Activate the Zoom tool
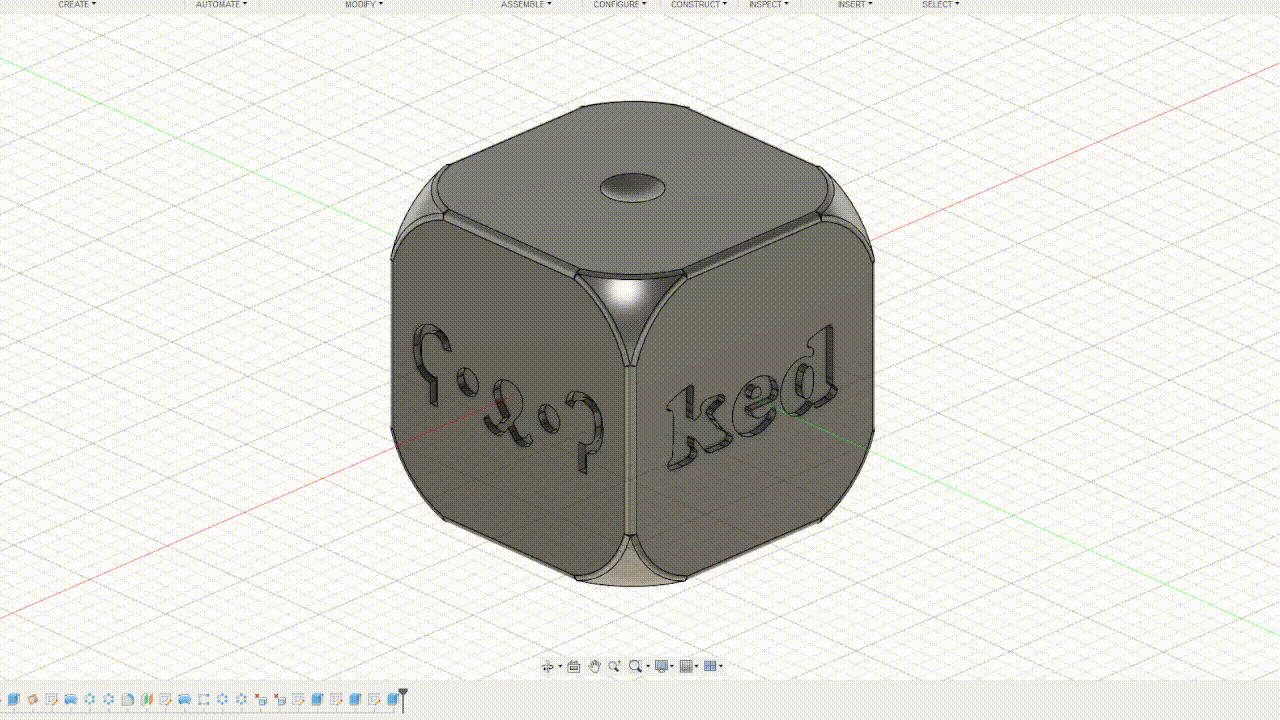Image resolution: width=1280 pixels, height=720 pixels. [614, 666]
